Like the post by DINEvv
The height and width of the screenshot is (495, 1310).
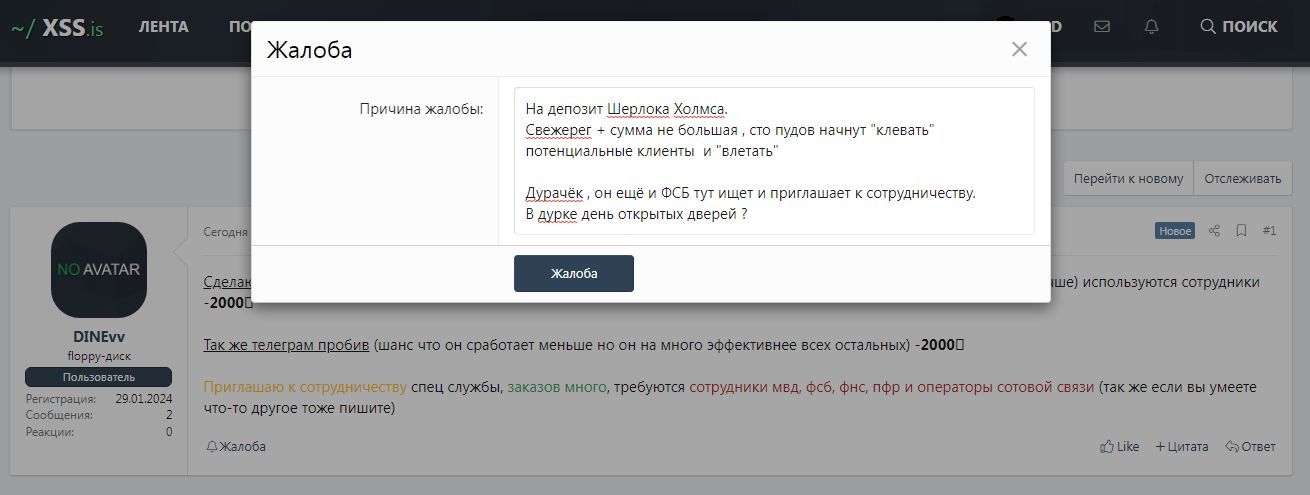pos(1119,447)
